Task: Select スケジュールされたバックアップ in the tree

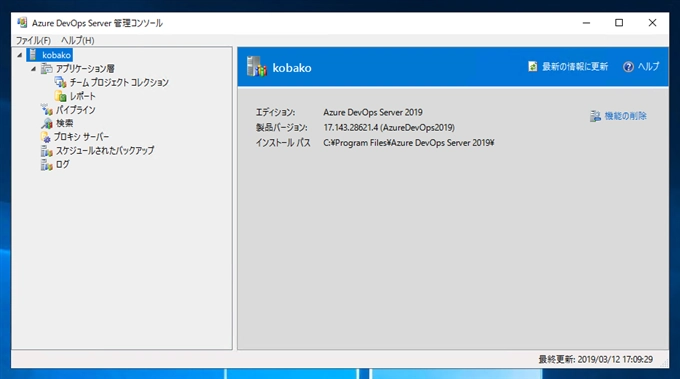Action: pos(105,150)
